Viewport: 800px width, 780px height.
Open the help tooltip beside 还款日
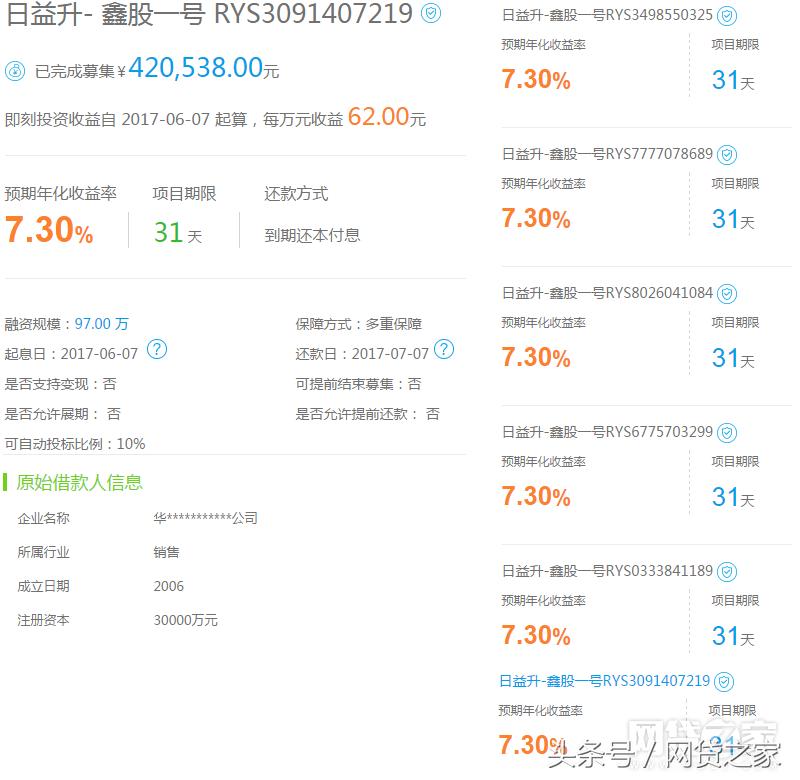[x=442, y=351]
